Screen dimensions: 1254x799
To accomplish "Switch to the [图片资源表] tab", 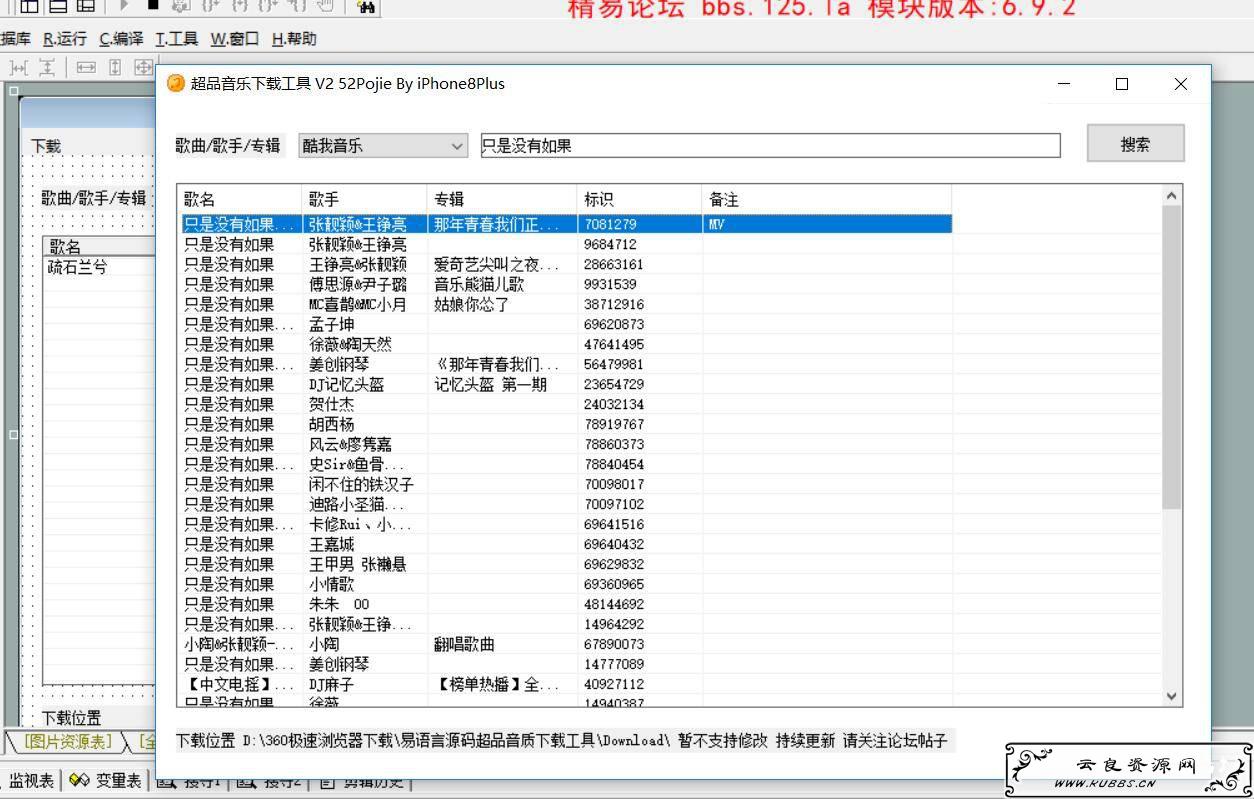I will 68,741.
